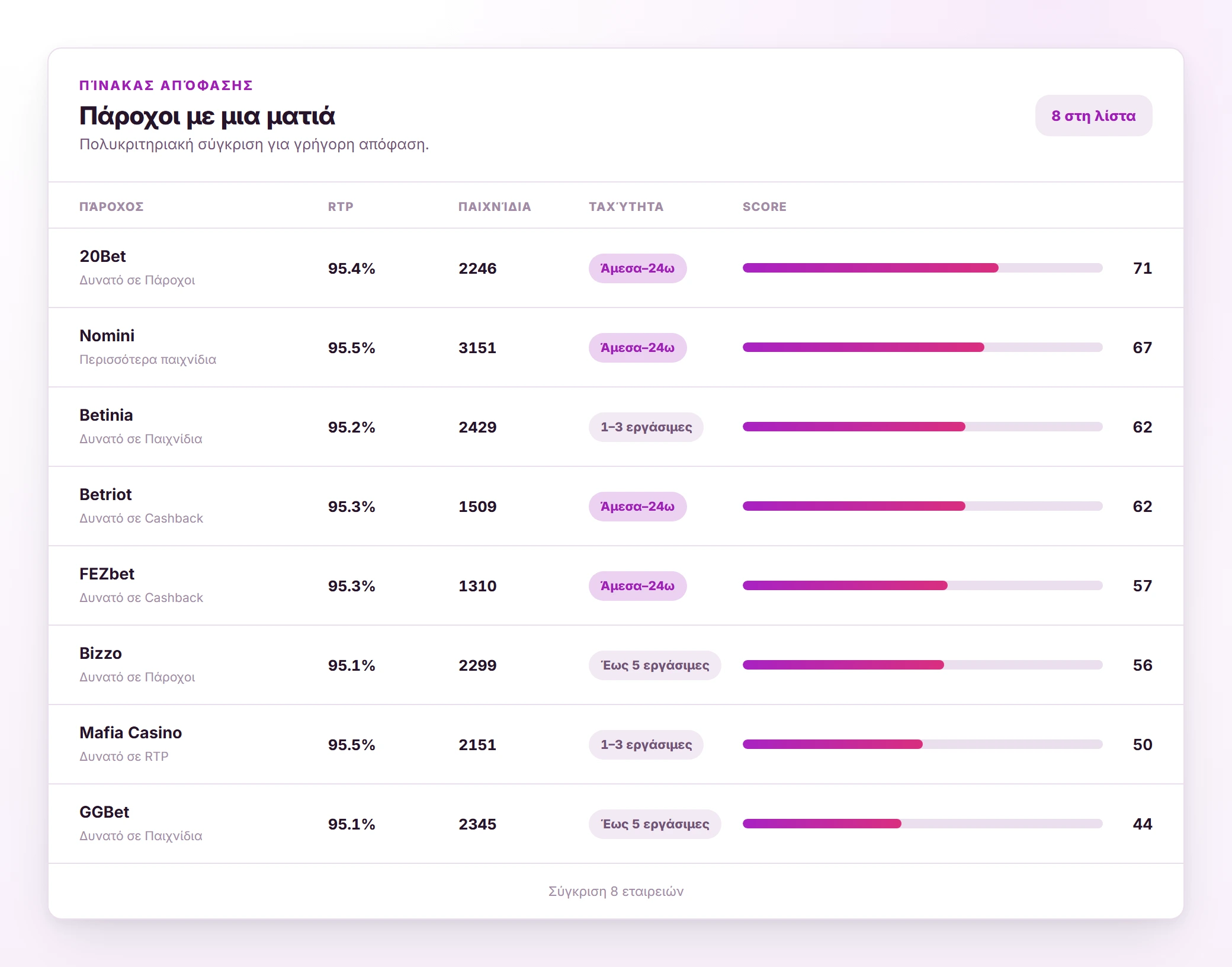Click the games count 2246
1232x967 pixels.
click(x=477, y=268)
